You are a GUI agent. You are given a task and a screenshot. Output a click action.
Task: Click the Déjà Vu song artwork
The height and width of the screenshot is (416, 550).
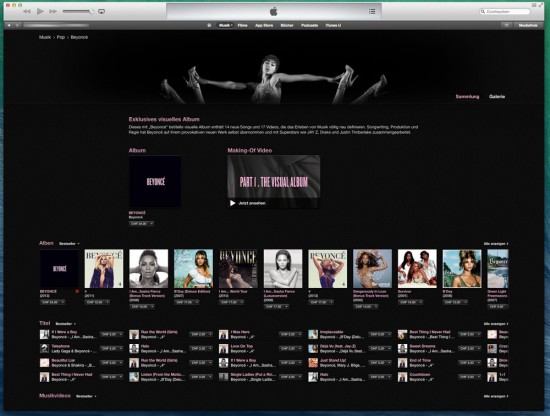pos(313,349)
